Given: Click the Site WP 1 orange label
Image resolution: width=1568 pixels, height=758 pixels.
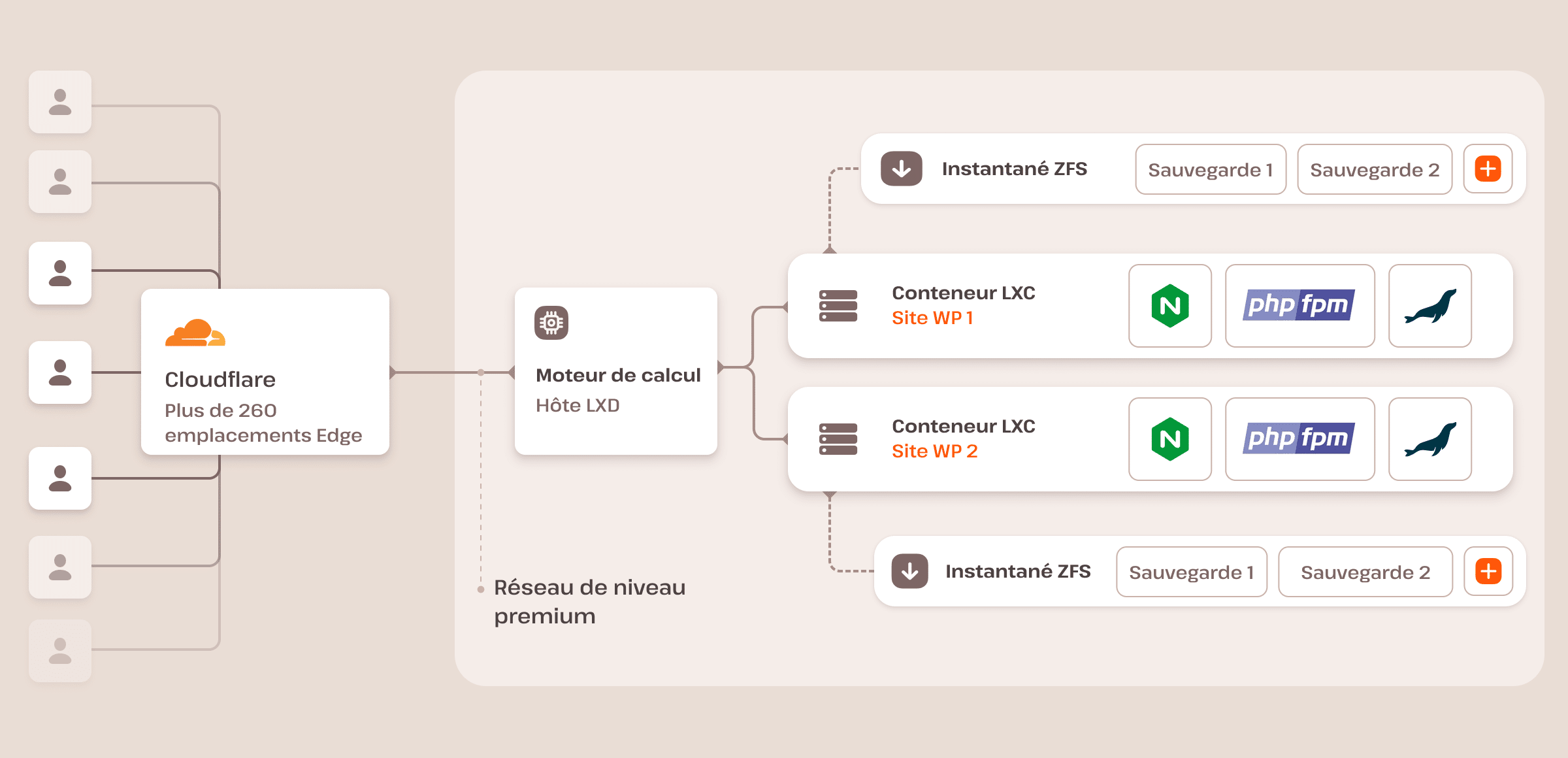Looking at the screenshot, I should [932, 318].
